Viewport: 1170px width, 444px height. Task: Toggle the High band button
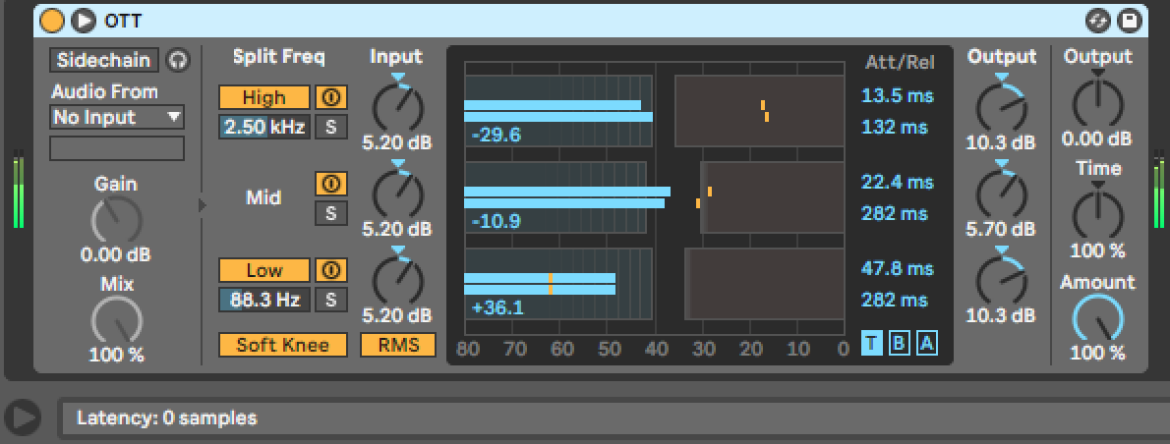pyautogui.click(x=264, y=97)
